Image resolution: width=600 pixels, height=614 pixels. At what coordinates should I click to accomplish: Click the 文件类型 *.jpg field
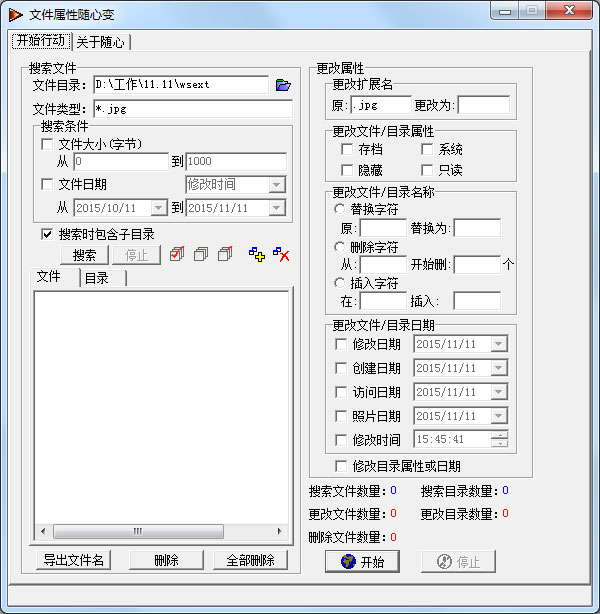click(193, 109)
